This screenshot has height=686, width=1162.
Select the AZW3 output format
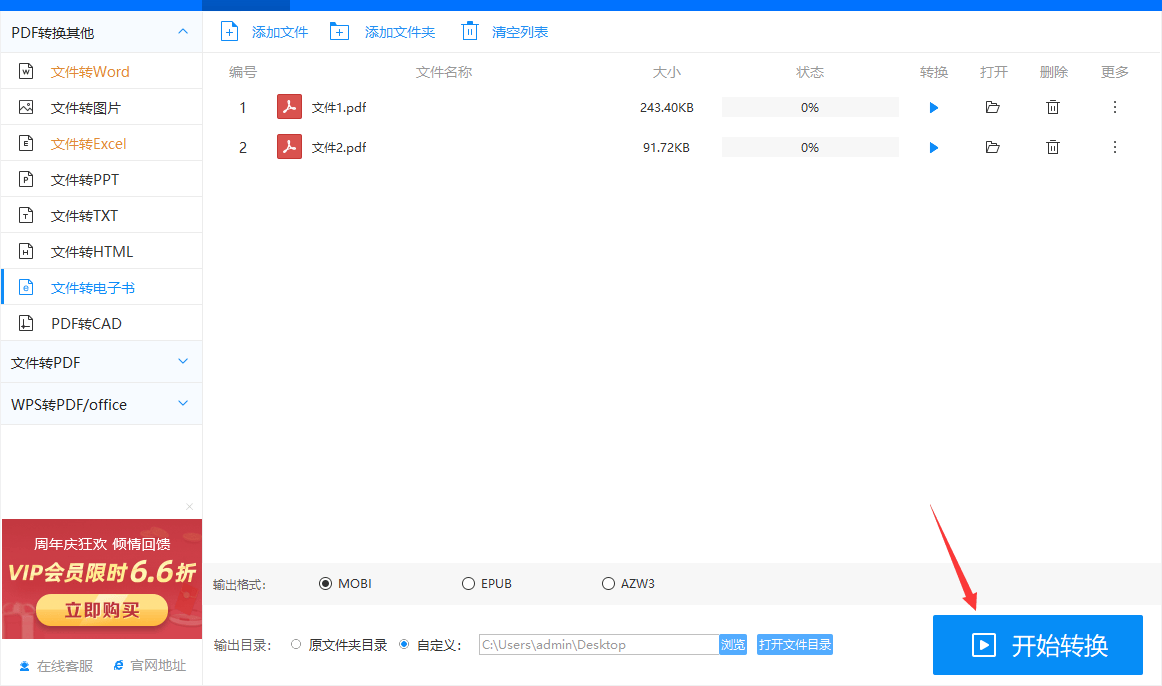point(608,583)
